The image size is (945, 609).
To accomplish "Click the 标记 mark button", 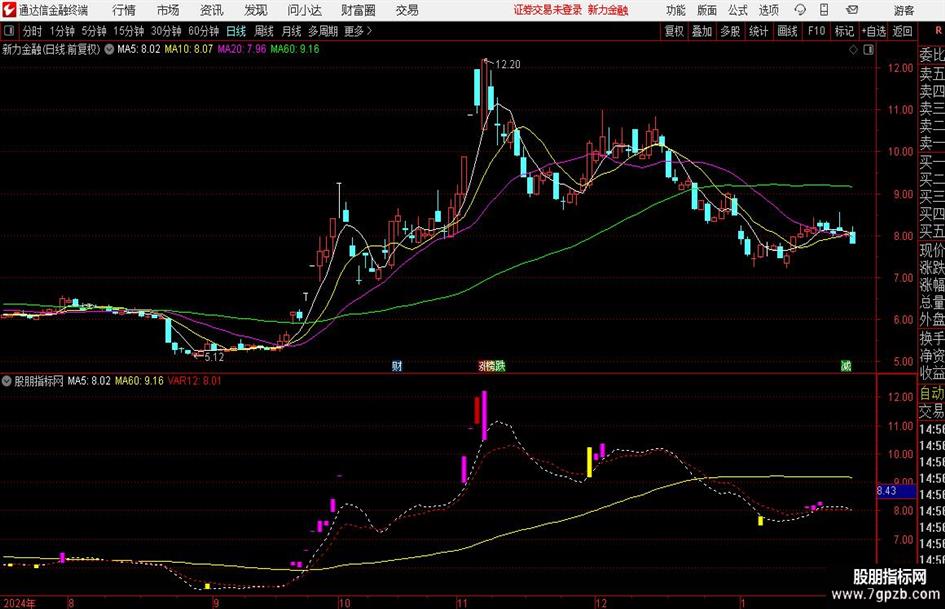I will tap(844, 31).
